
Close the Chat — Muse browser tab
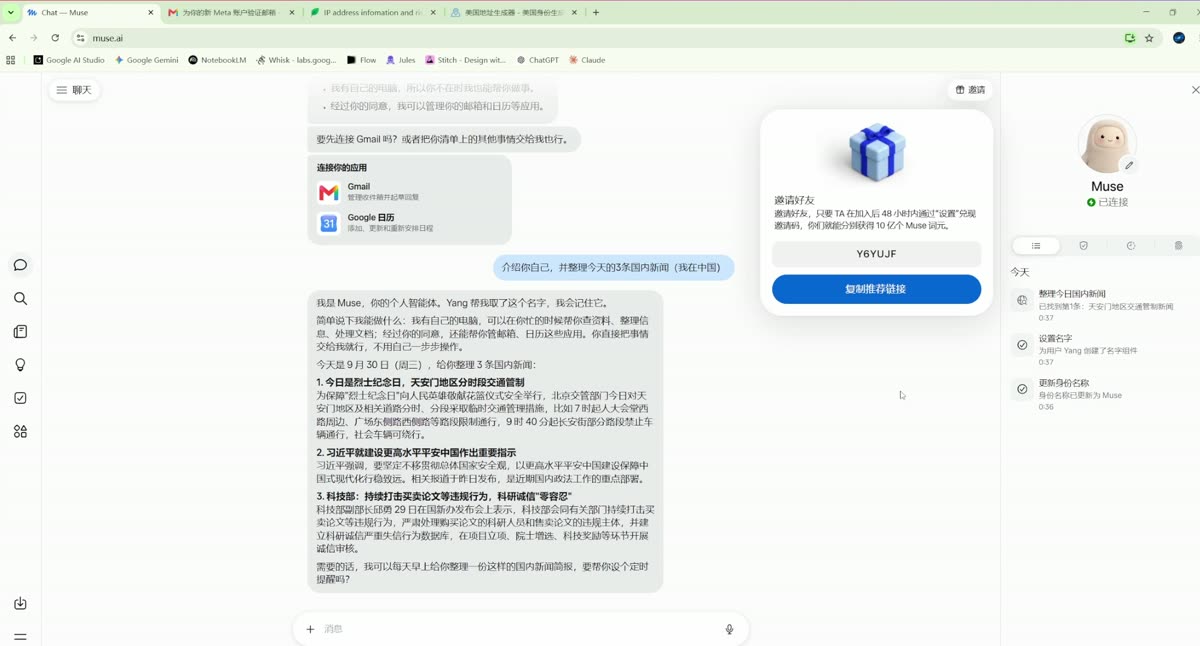point(151,12)
